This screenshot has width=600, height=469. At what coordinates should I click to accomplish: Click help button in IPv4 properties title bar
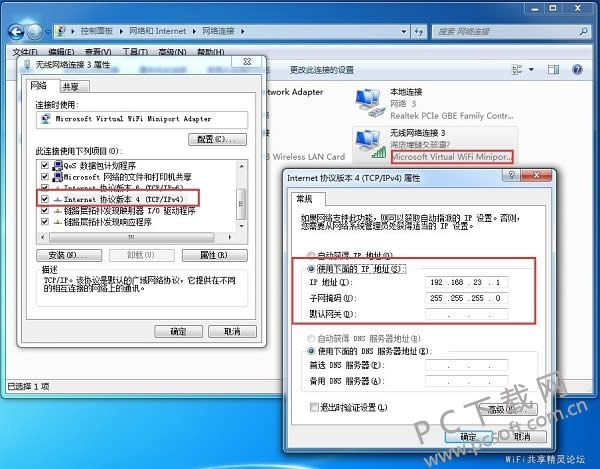[512, 175]
